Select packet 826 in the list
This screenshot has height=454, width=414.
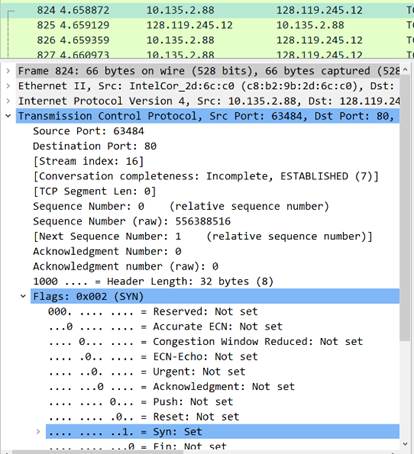tap(207, 40)
